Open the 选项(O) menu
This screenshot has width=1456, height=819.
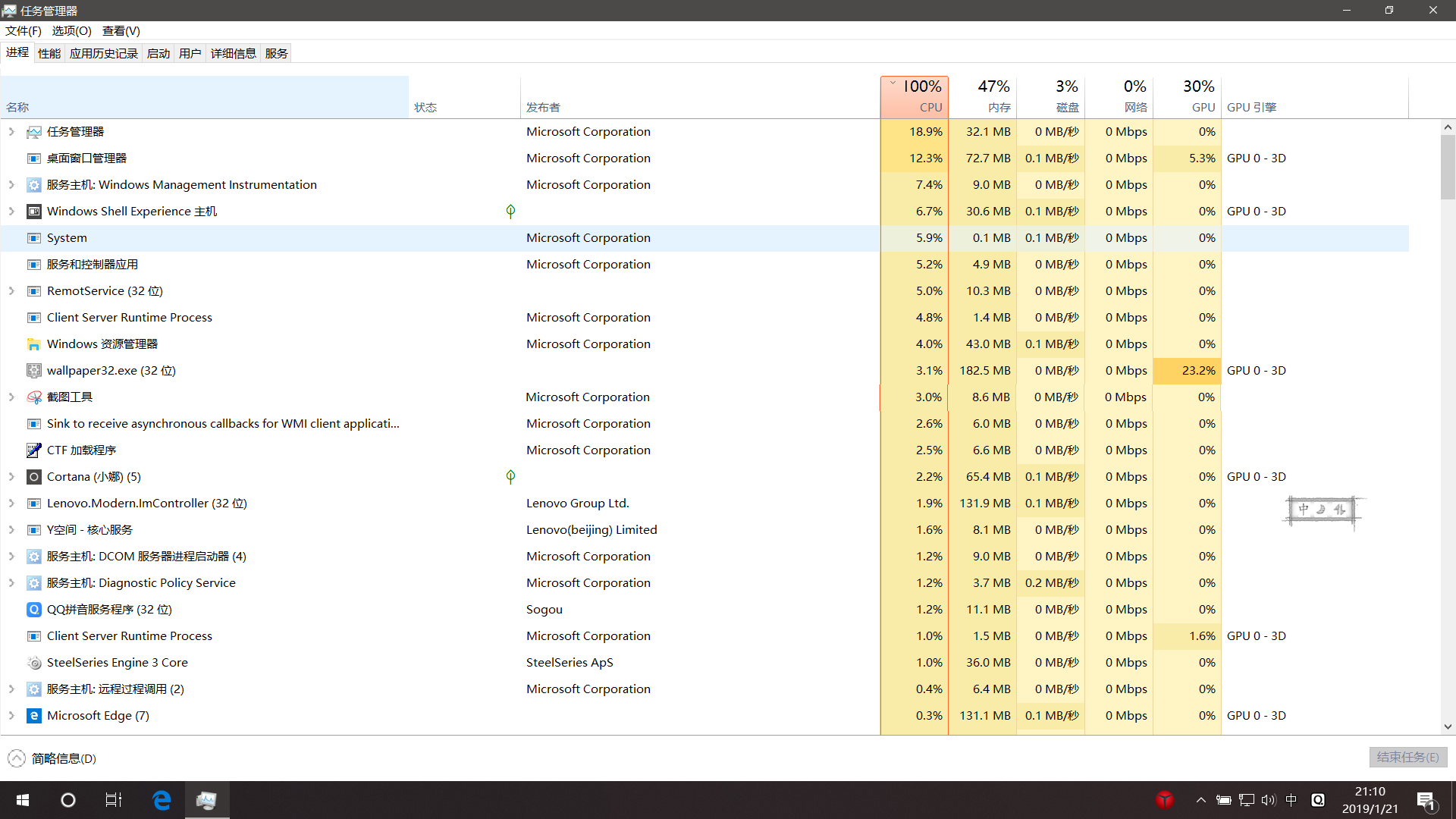(71, 31)
